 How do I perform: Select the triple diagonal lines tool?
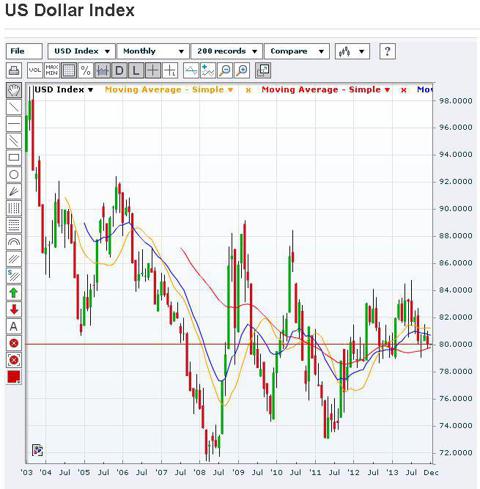click(14, 259)
